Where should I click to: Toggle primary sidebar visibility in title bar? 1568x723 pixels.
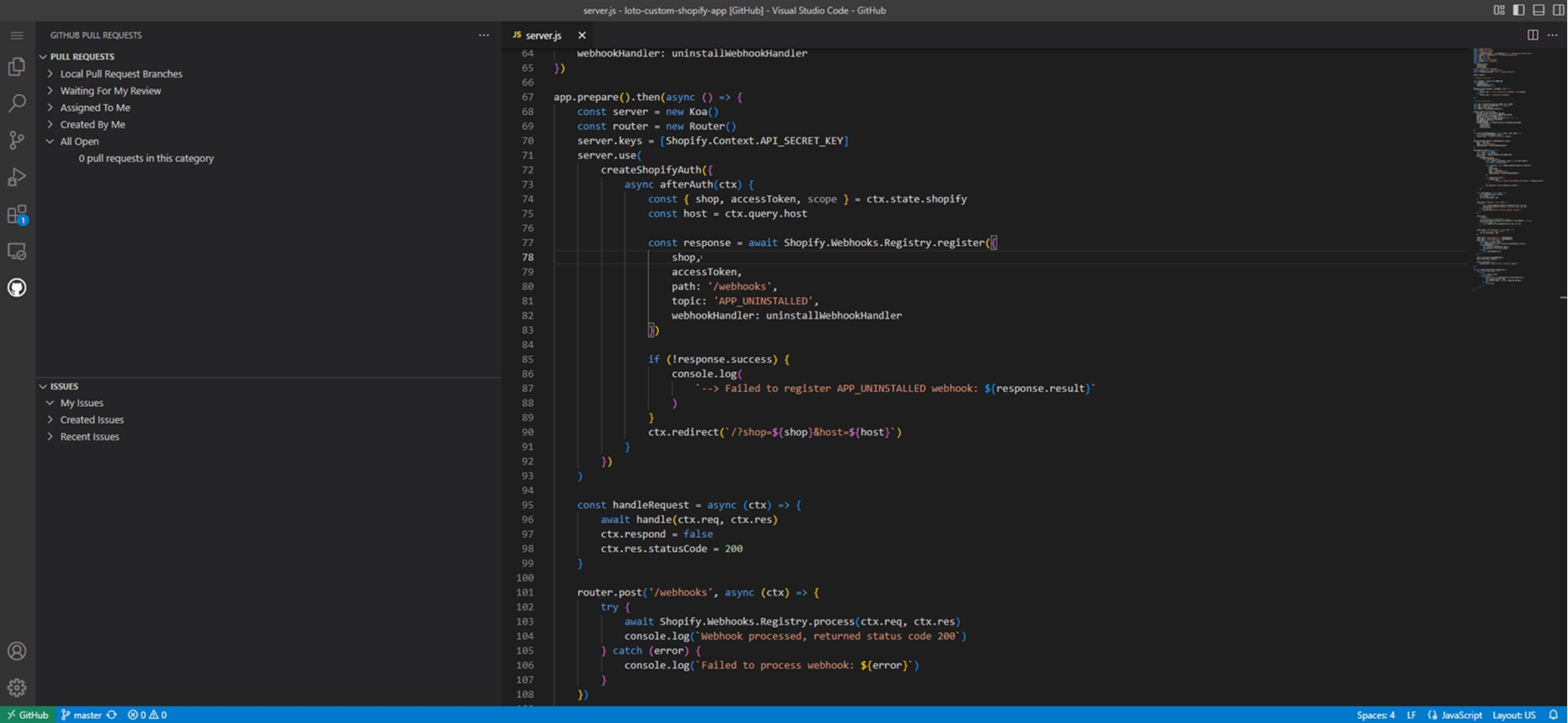(1519, 10)
